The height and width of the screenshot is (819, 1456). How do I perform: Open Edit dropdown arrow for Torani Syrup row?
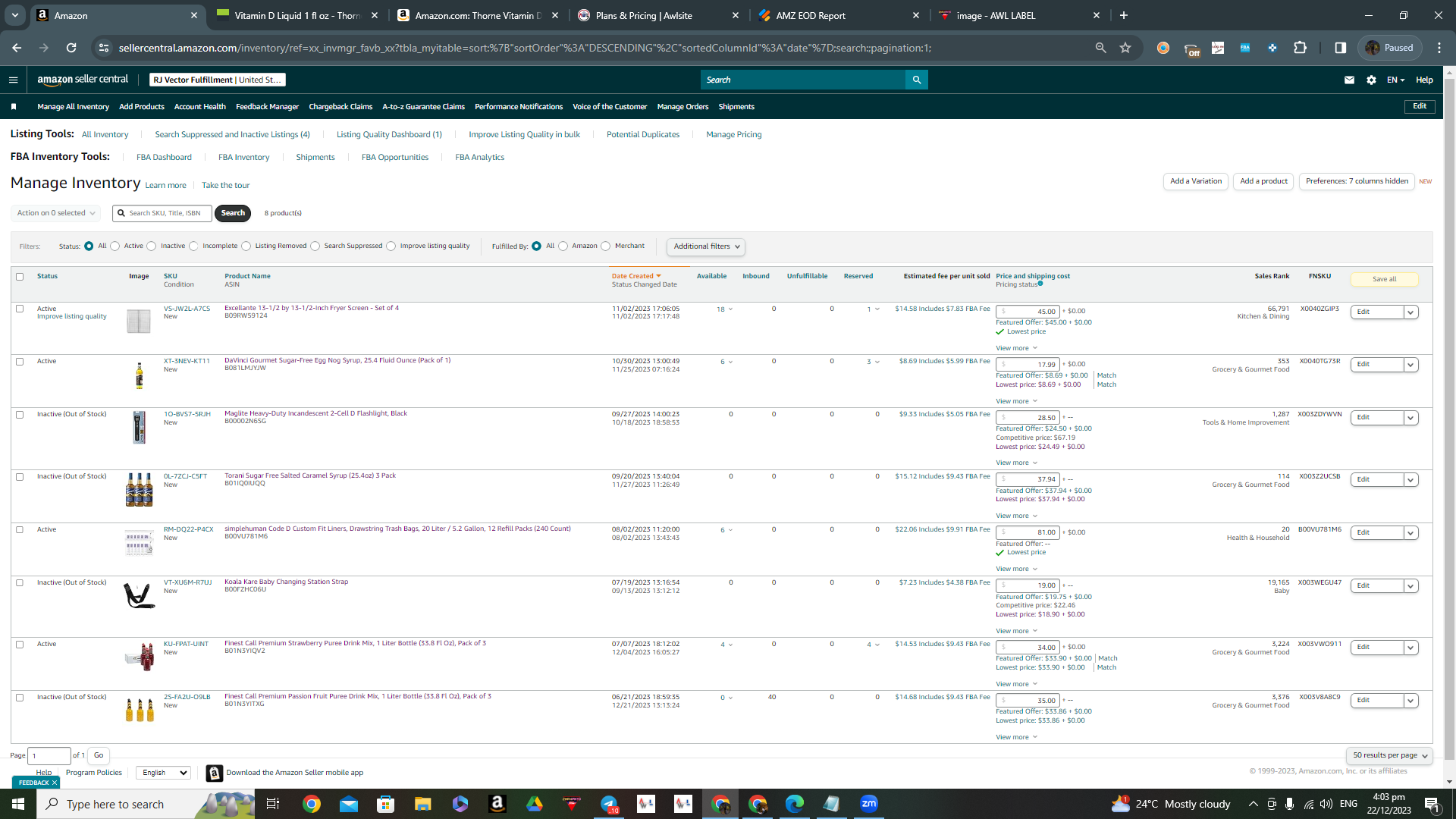1410,480
